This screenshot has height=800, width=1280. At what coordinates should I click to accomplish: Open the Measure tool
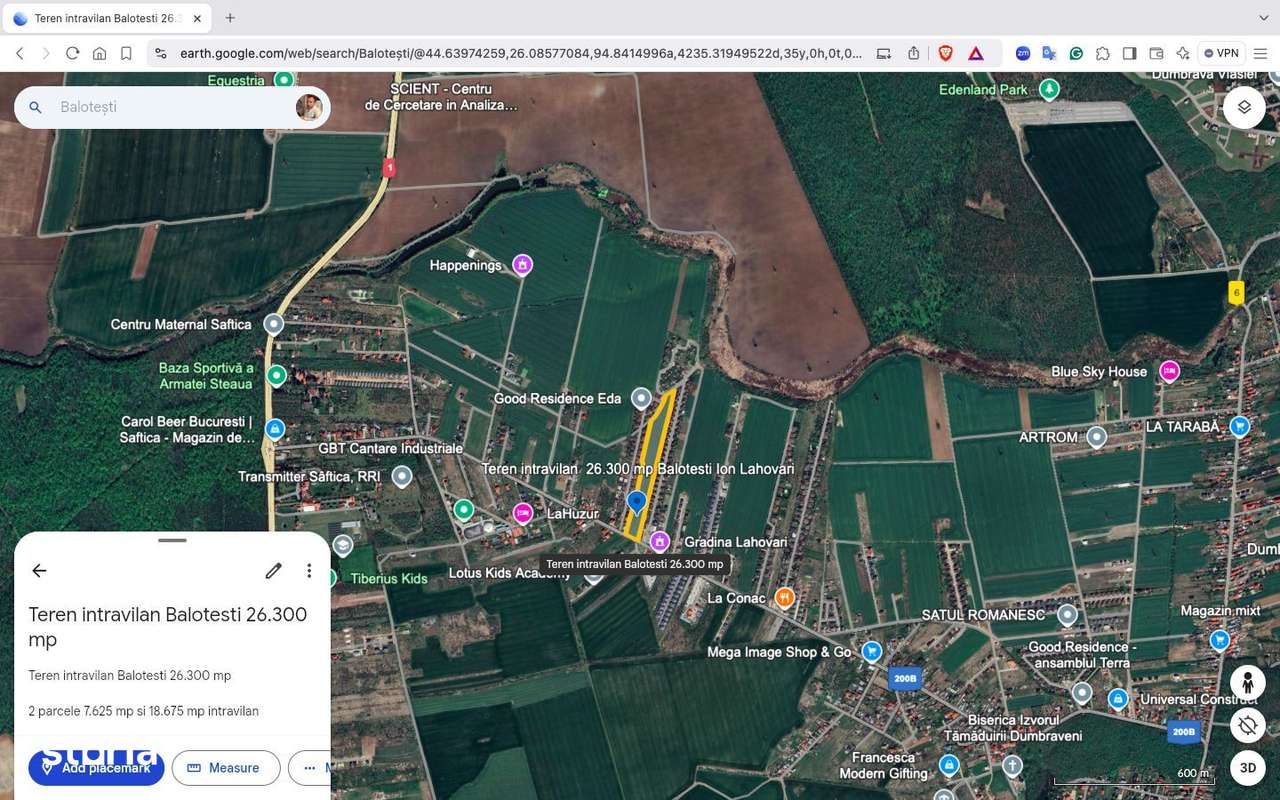click(225, 768)
